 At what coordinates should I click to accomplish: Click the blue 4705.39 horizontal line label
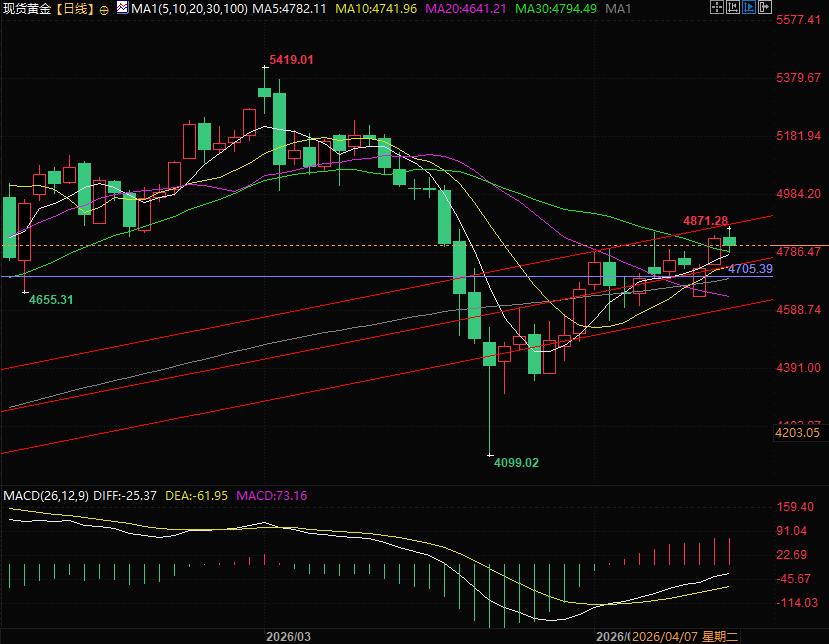coord(750,269)
